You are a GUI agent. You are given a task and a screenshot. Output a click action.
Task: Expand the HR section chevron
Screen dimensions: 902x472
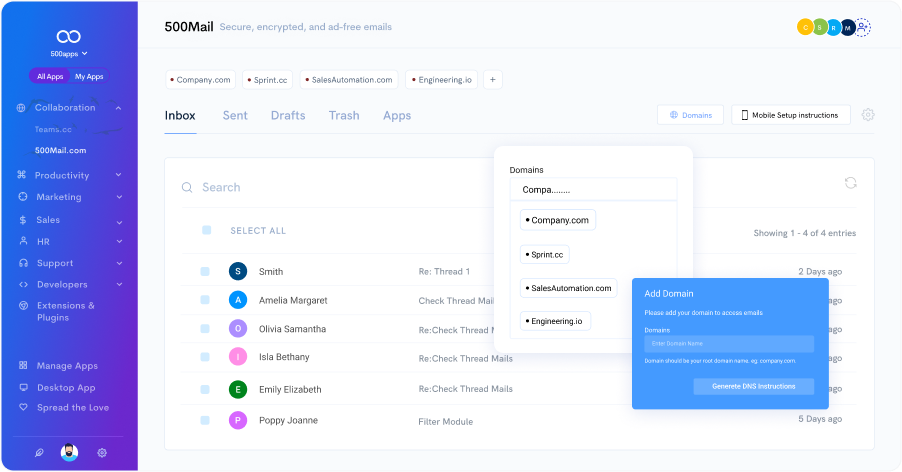click(119, 241)
